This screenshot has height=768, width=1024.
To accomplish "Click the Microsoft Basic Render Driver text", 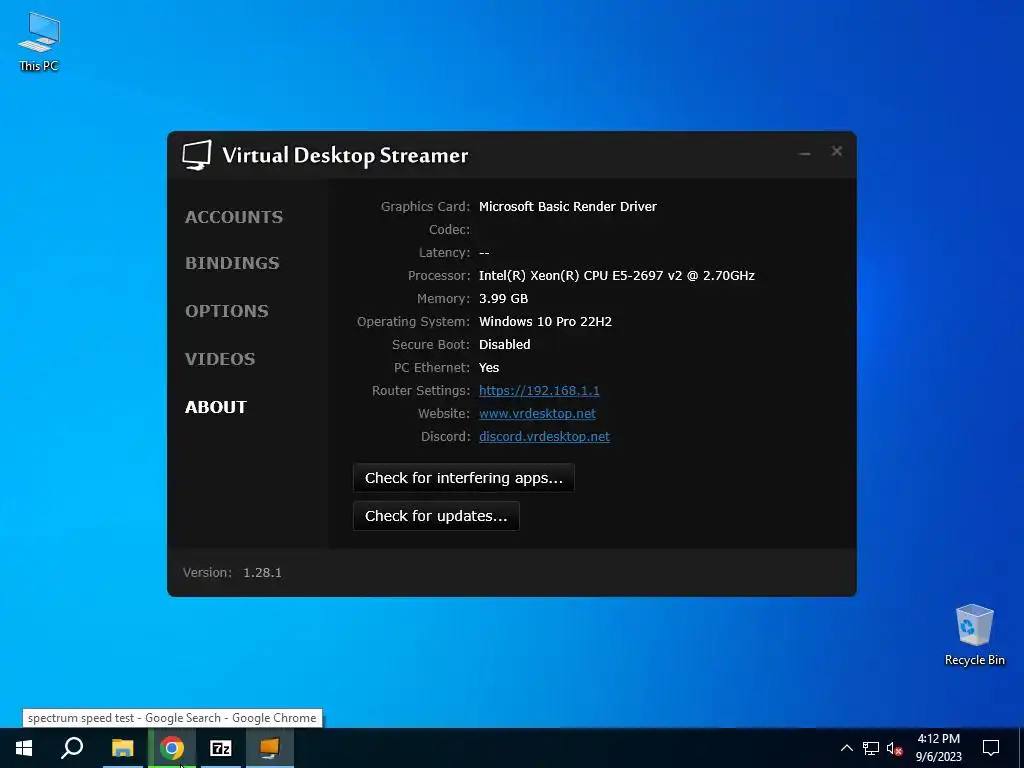I will (568, 206).
